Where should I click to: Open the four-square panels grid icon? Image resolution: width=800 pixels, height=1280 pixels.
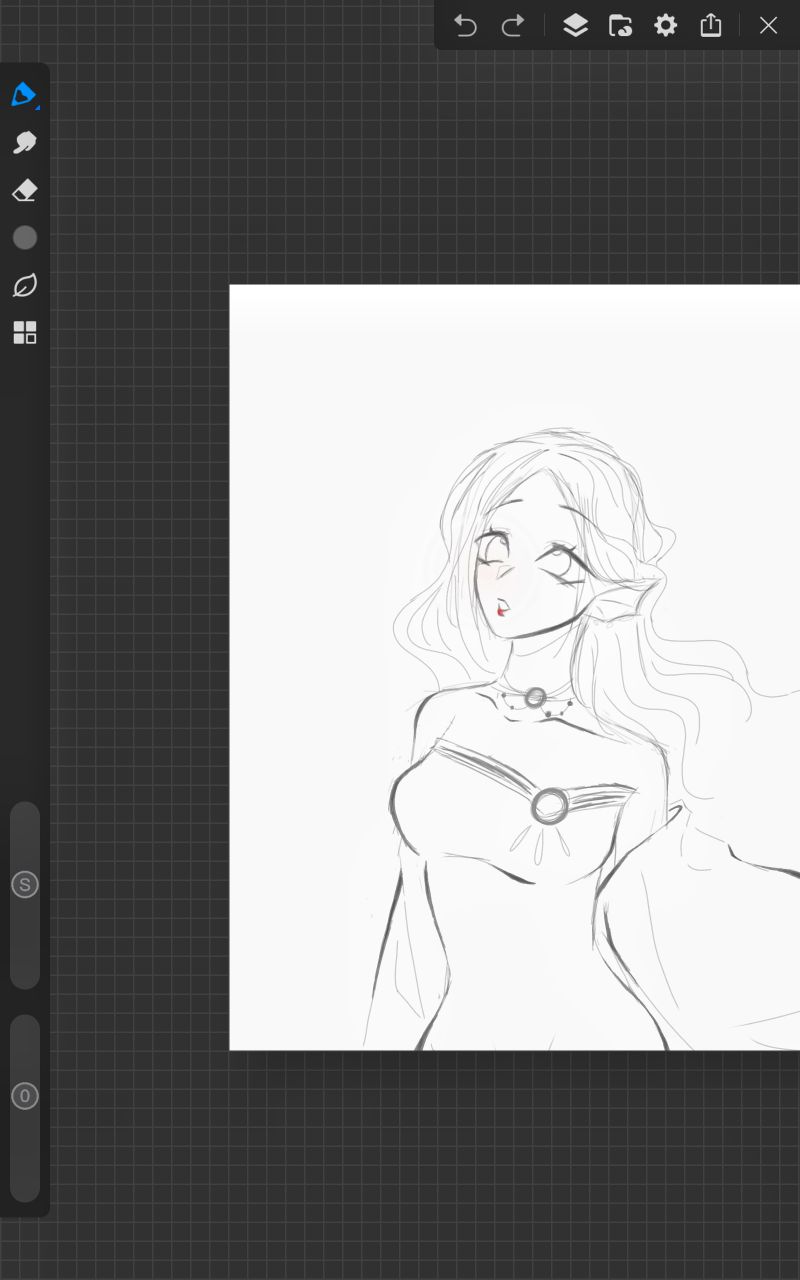24,333
